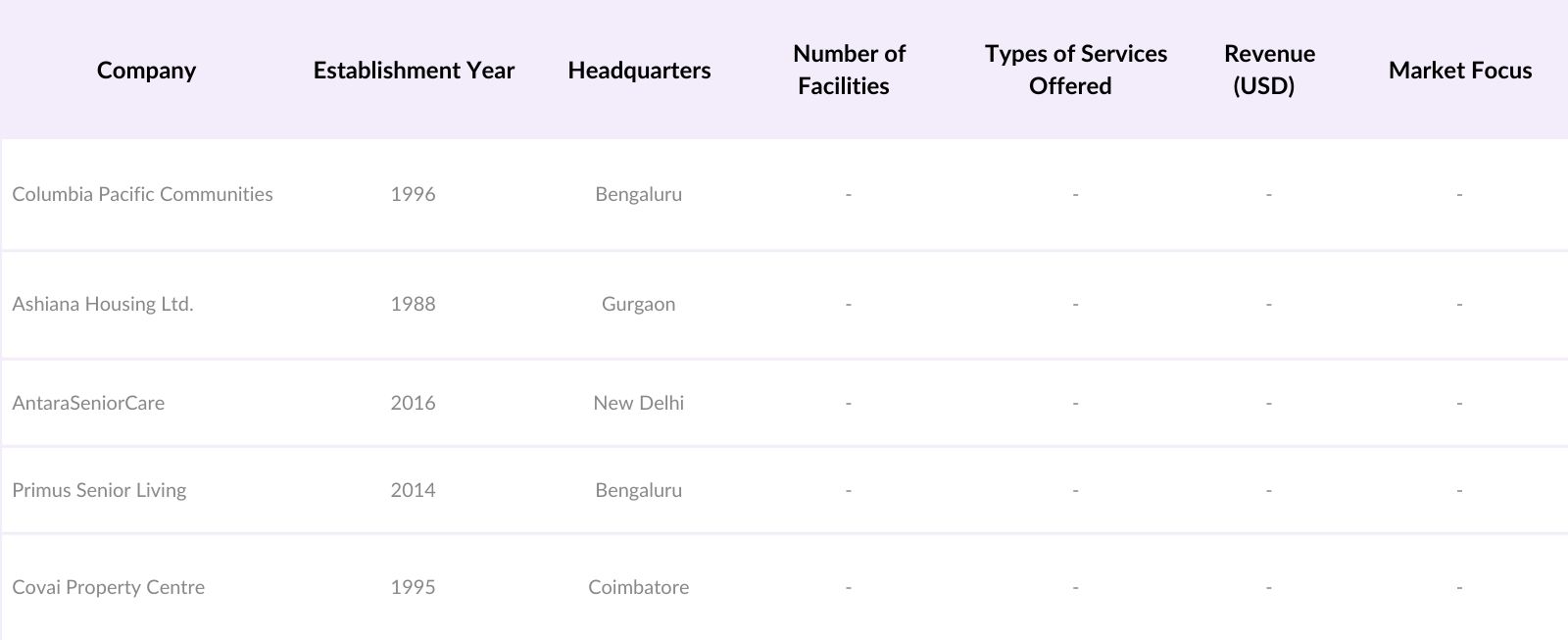Image resolution: width=1568 pixels, height=640 pixels.
Task: Open the Primus Senior Living entry
Action: pos(99,490)
